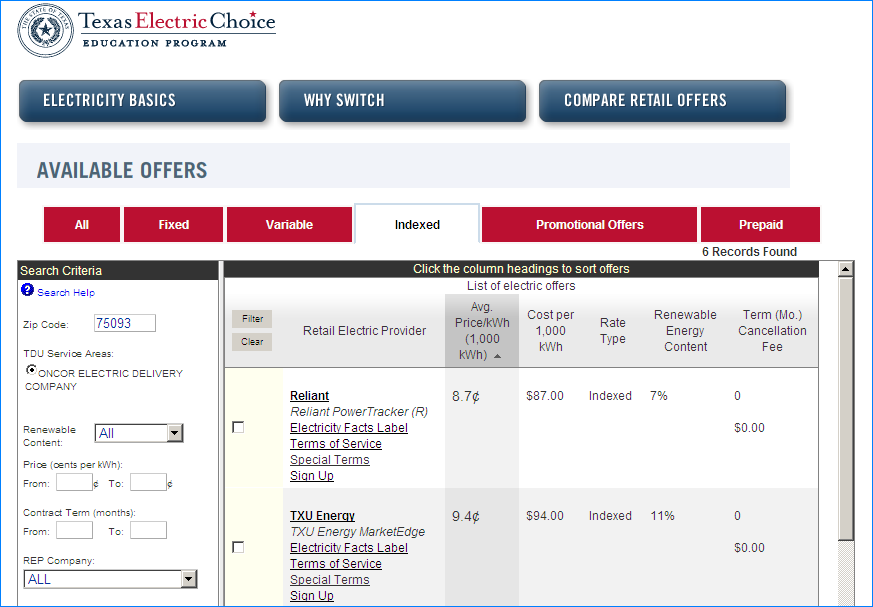The height and width of the screenshot is (607, 873).
Task: Sort by Retail Electric Provider column
Action: tap(364, 331)
